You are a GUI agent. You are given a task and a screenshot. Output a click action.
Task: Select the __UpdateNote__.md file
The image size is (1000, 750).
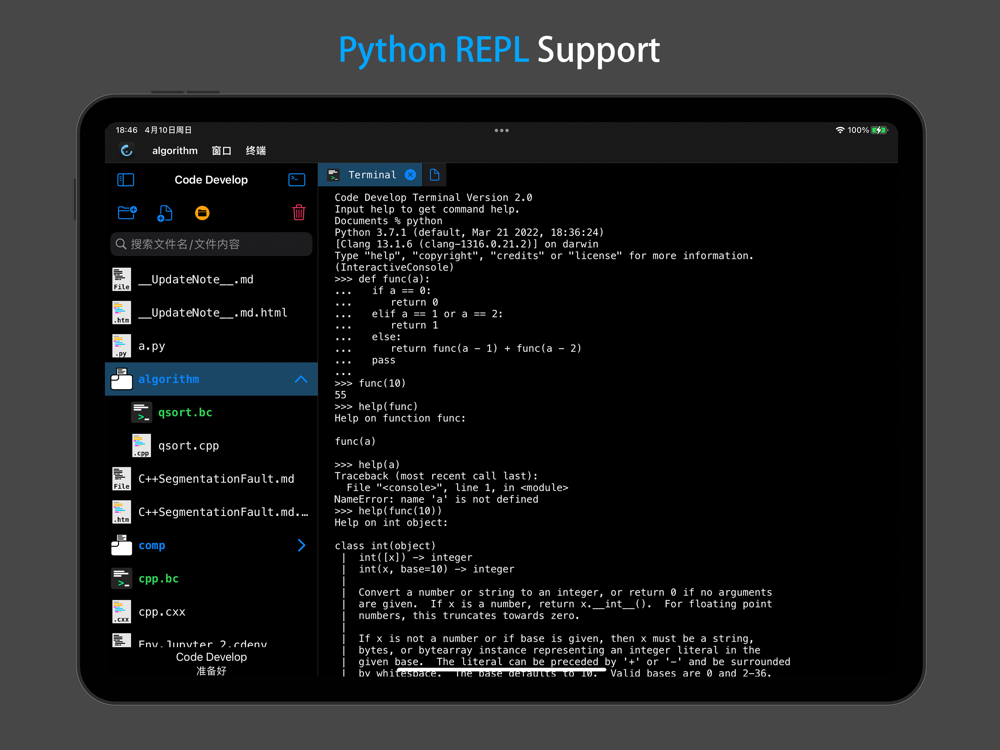pos(211,279)
